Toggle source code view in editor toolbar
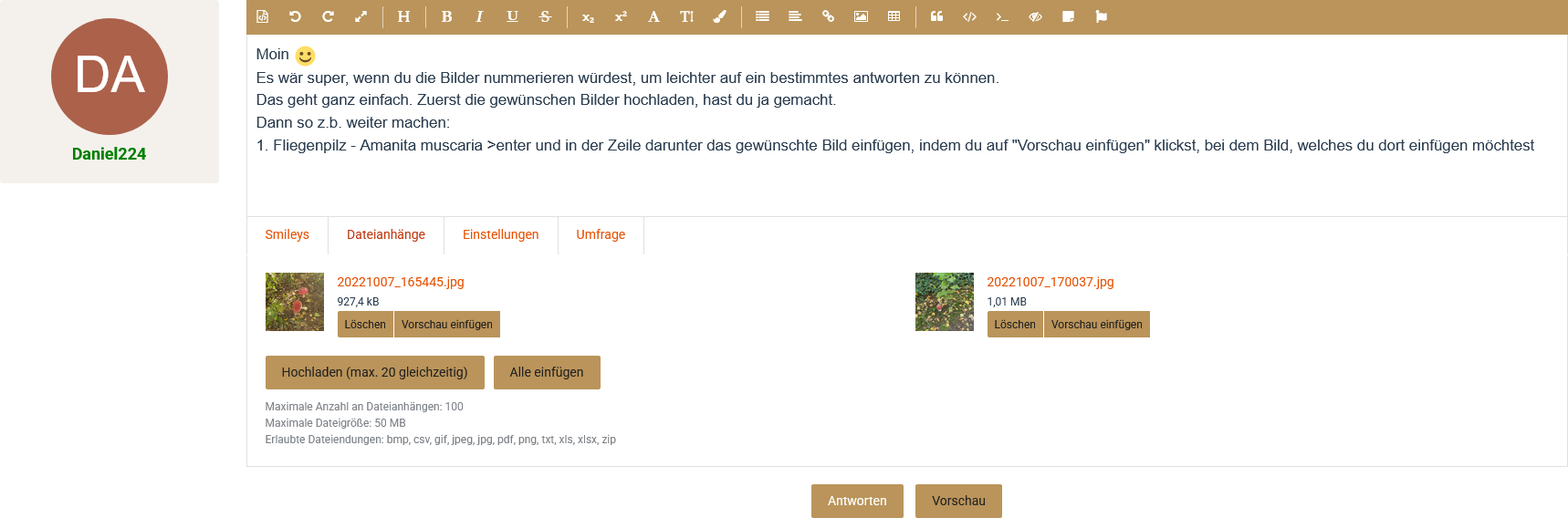1568x518 pixels. tap(263, 16)
